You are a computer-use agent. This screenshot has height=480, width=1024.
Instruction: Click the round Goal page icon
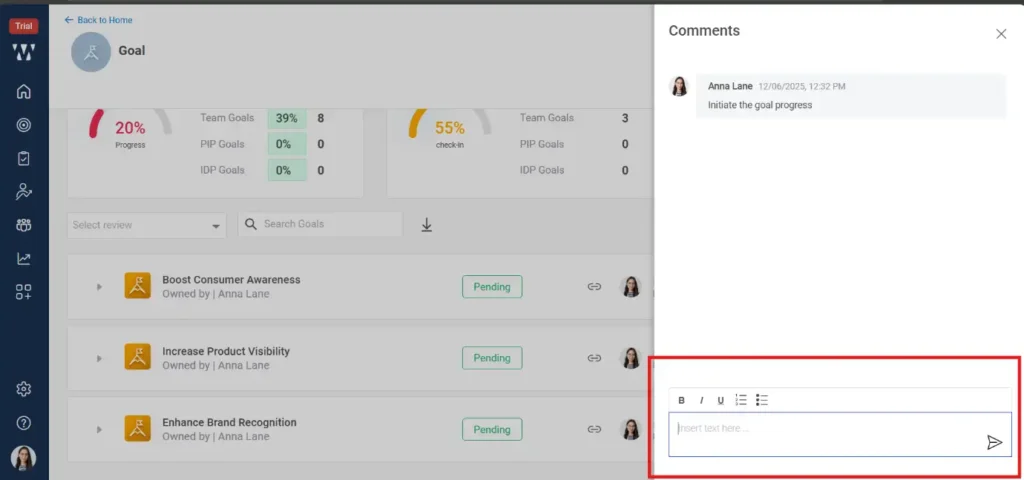[91, 52]
